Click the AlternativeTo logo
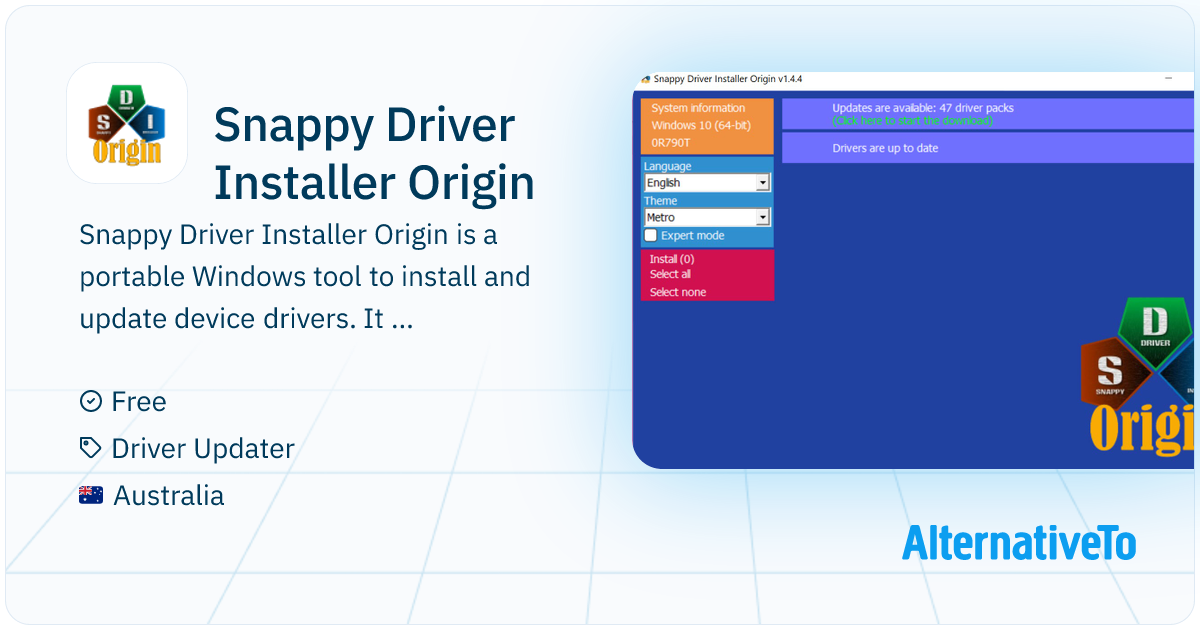Image resolution: width=1200 pixels, height=630 pixels. [x=1019, y=546]
